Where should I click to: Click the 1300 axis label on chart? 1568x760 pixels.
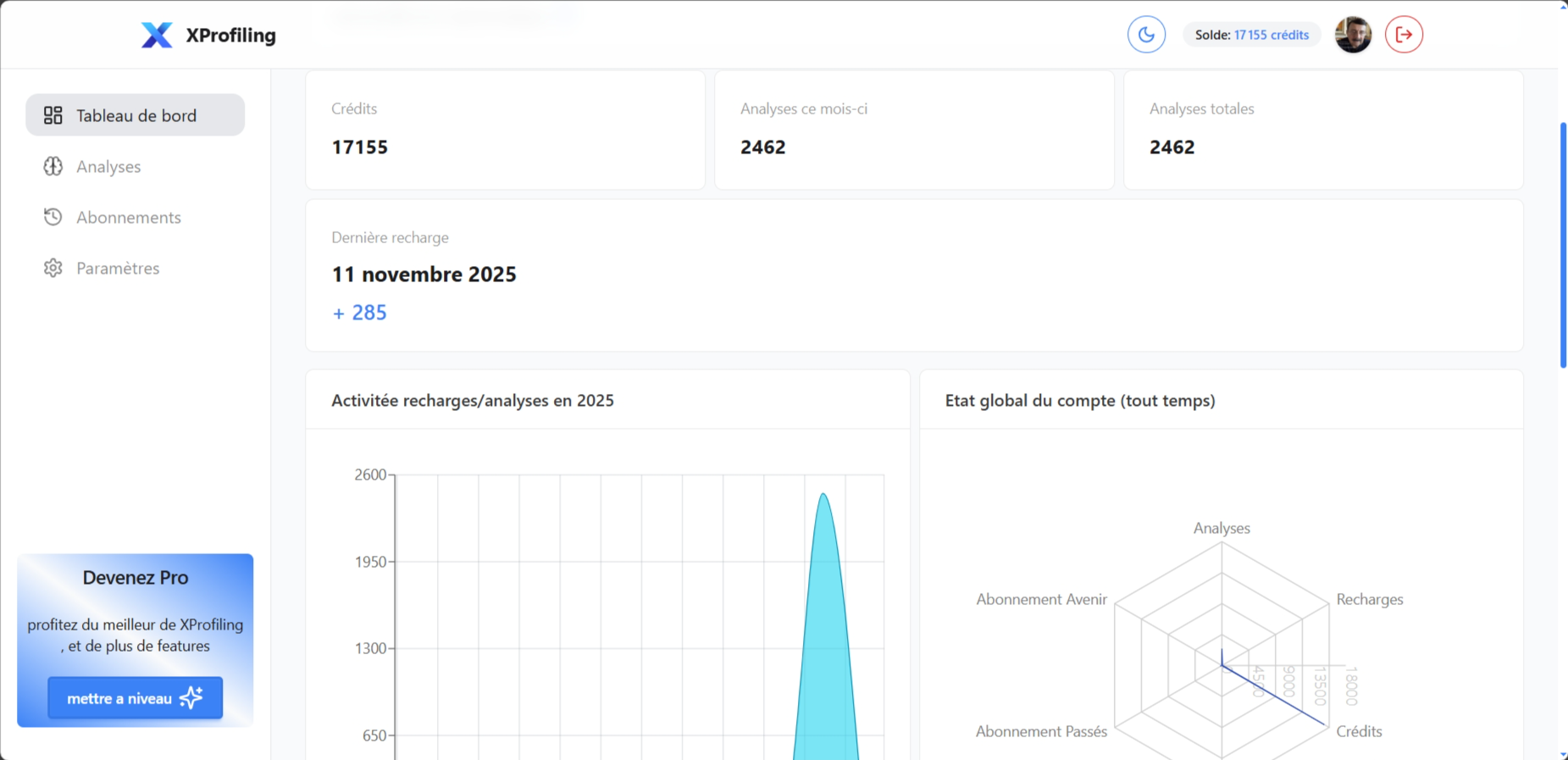[x=370, y=648]
